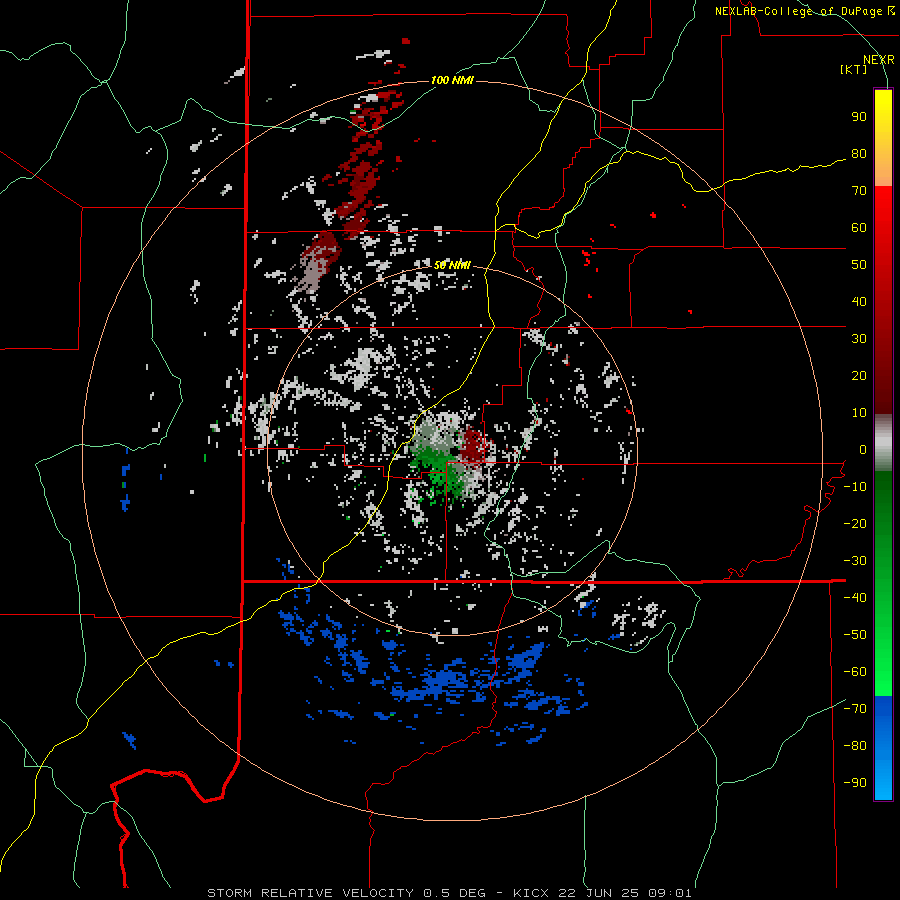Click the 0 value on the velocity scale

point(863,450)
